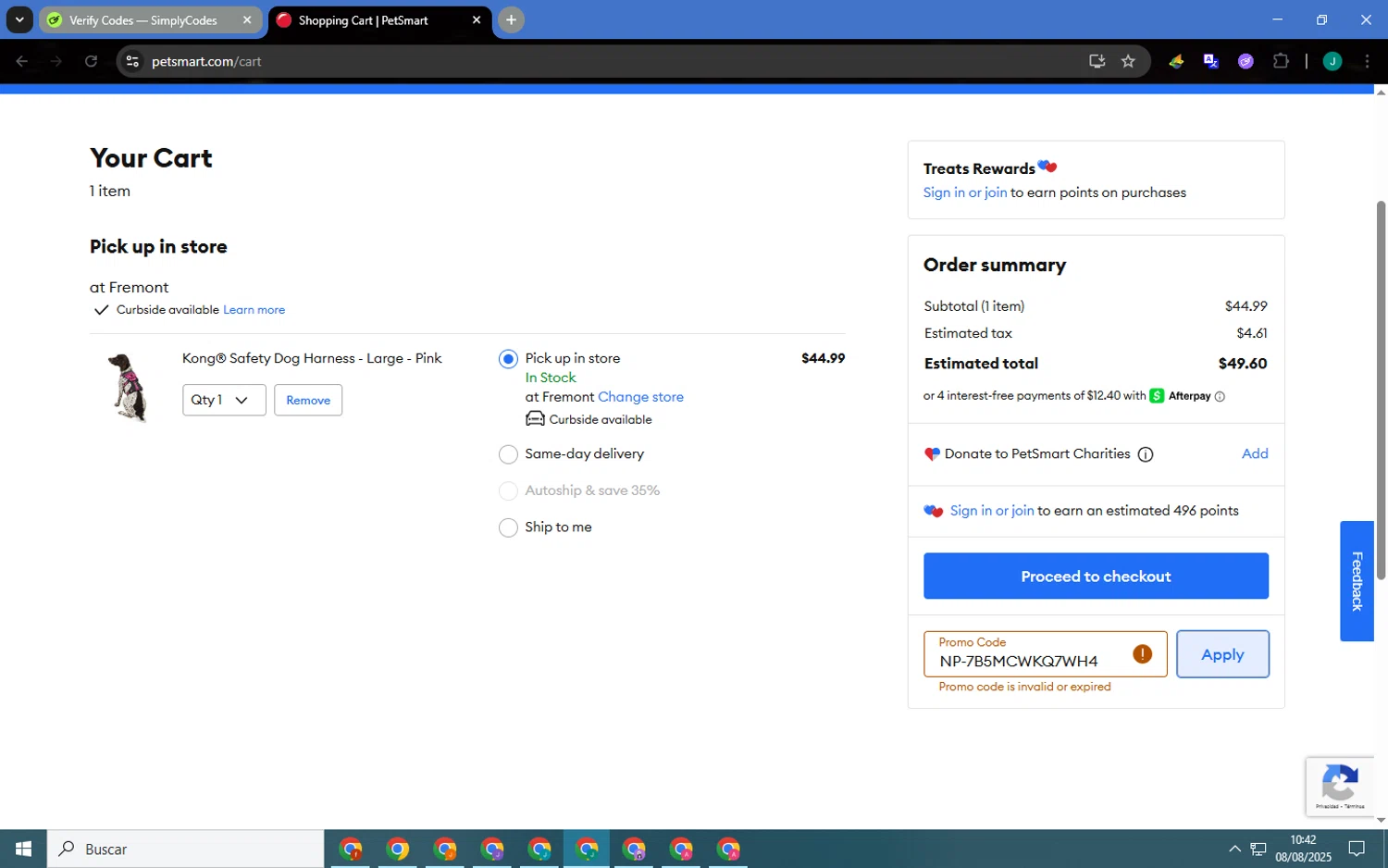The width and height of the screenshot is (1388, 868).
Task: Click the PetSmart Charities info icon
Action: coord(1146,454)
